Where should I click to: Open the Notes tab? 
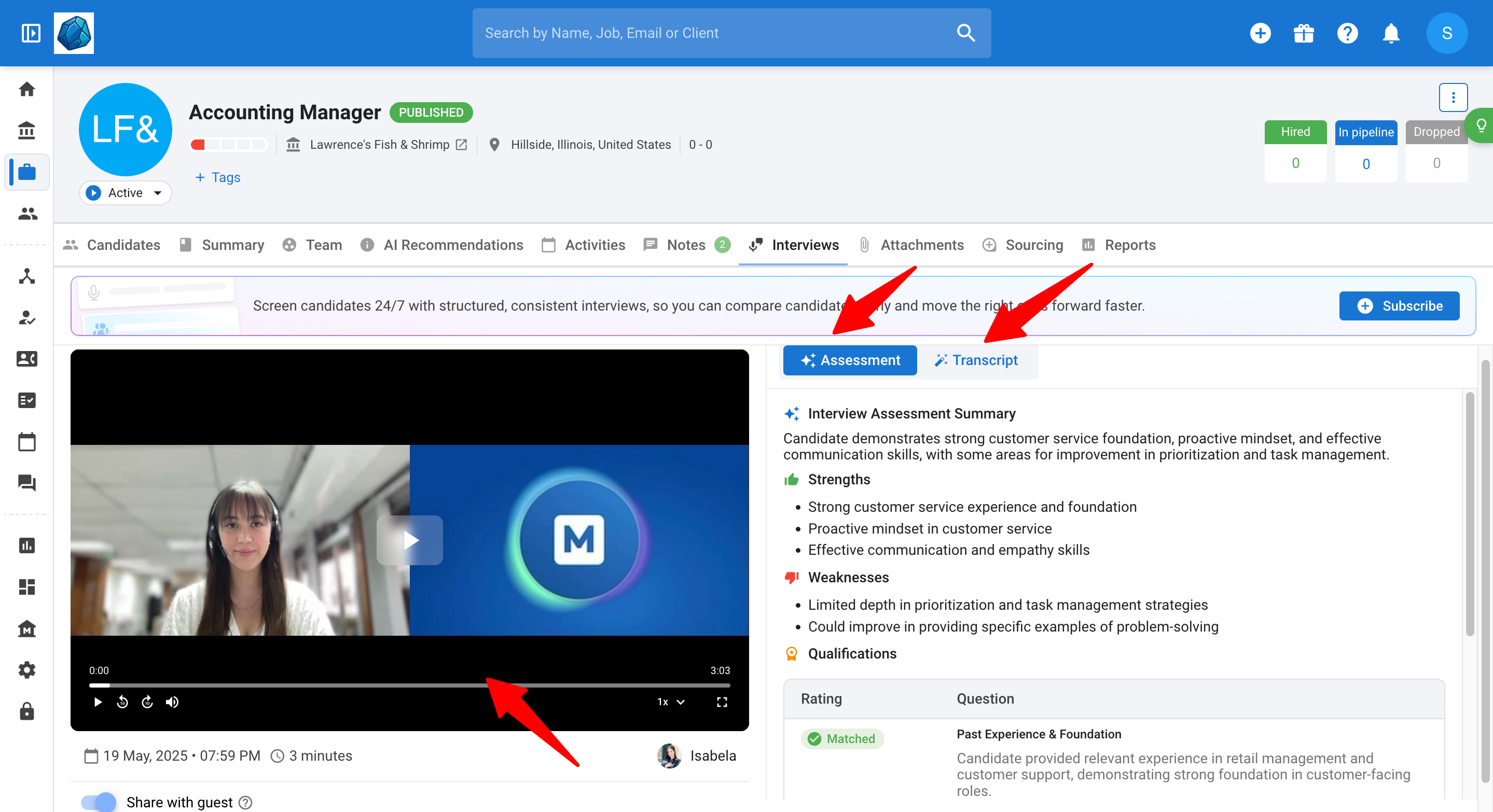coord(686,245)
